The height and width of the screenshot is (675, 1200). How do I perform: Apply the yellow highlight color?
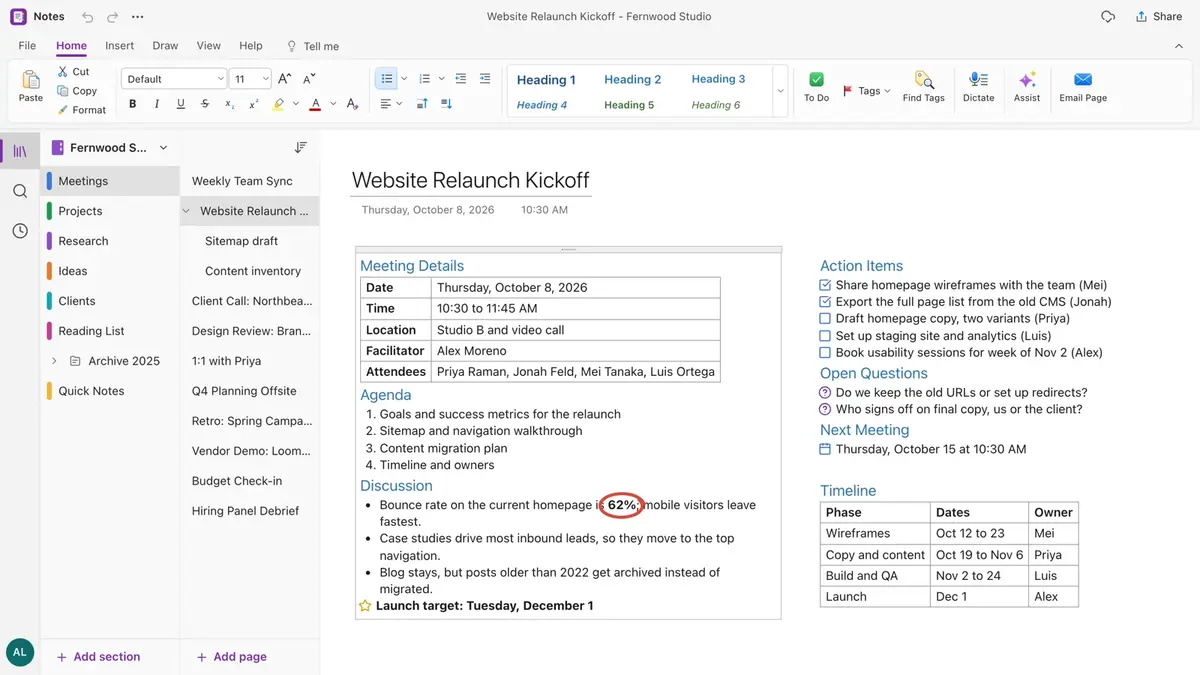[x=279, y=104]
